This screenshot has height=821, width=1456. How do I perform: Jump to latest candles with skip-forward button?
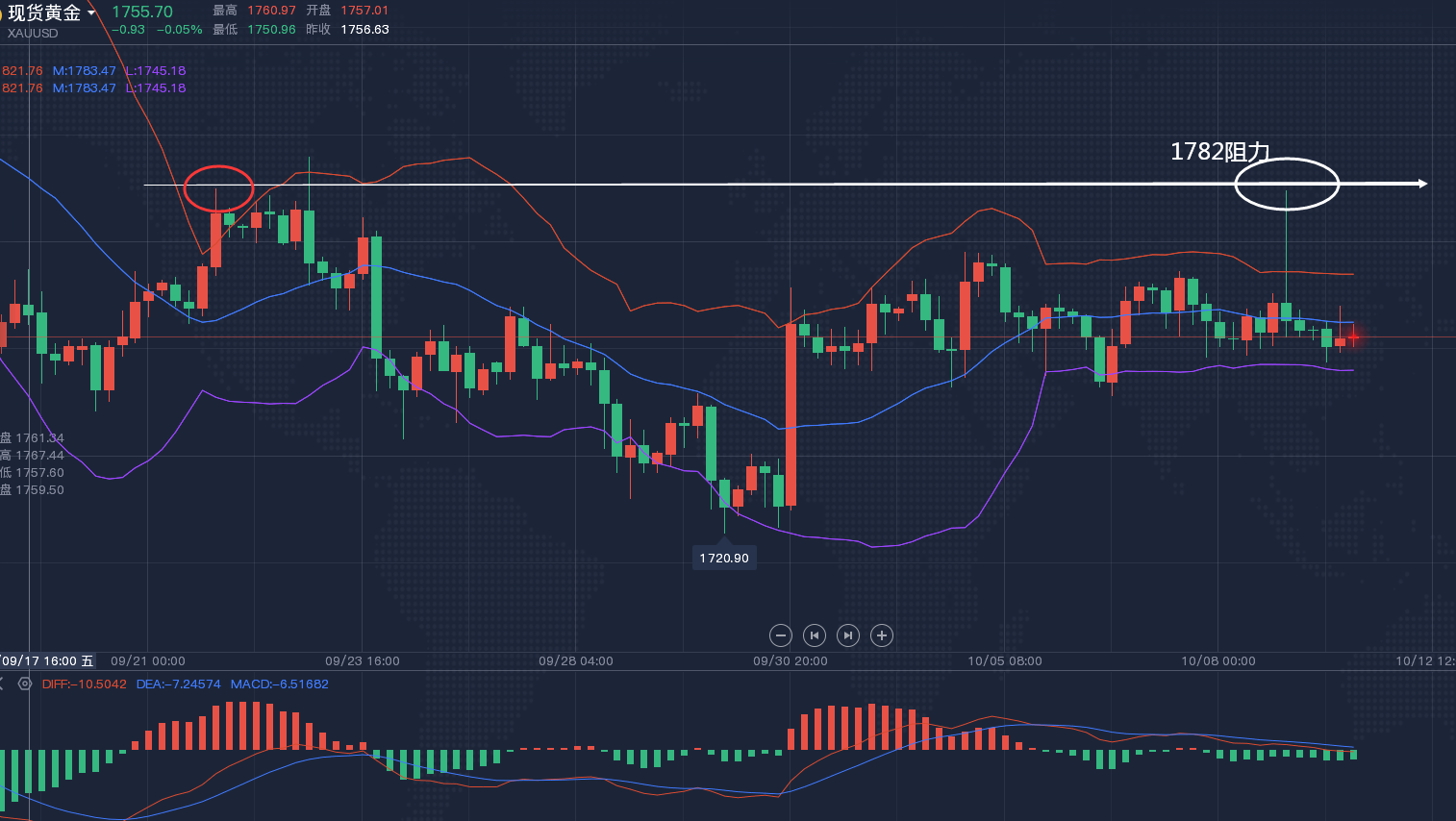click(847, 635)
